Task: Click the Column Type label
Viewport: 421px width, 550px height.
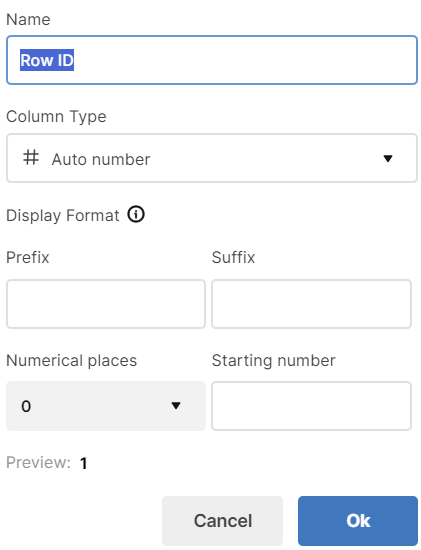Action: pyautogui.click(x=56, y=116)
